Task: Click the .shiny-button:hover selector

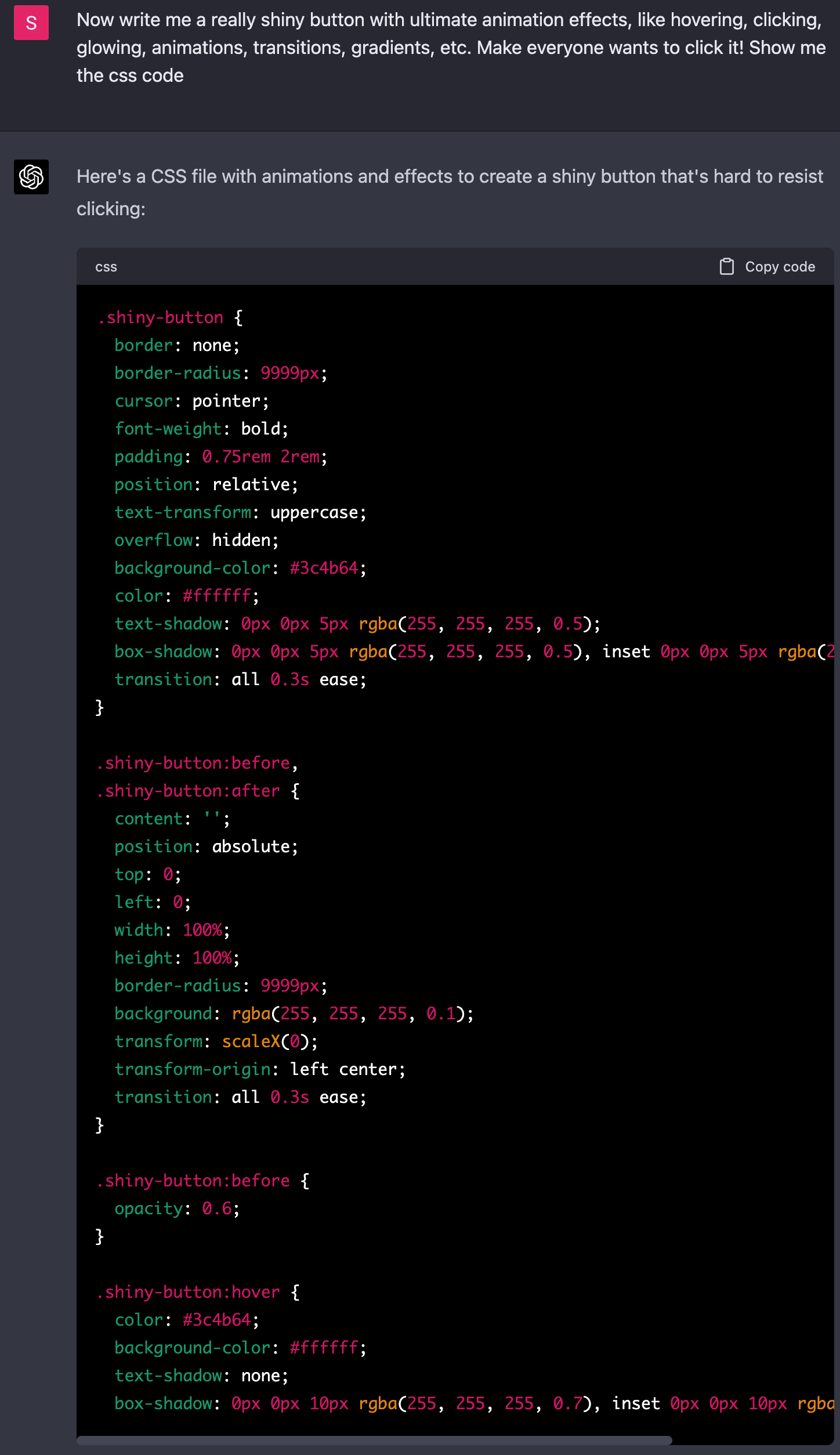Action: [x=188, y=1292]
